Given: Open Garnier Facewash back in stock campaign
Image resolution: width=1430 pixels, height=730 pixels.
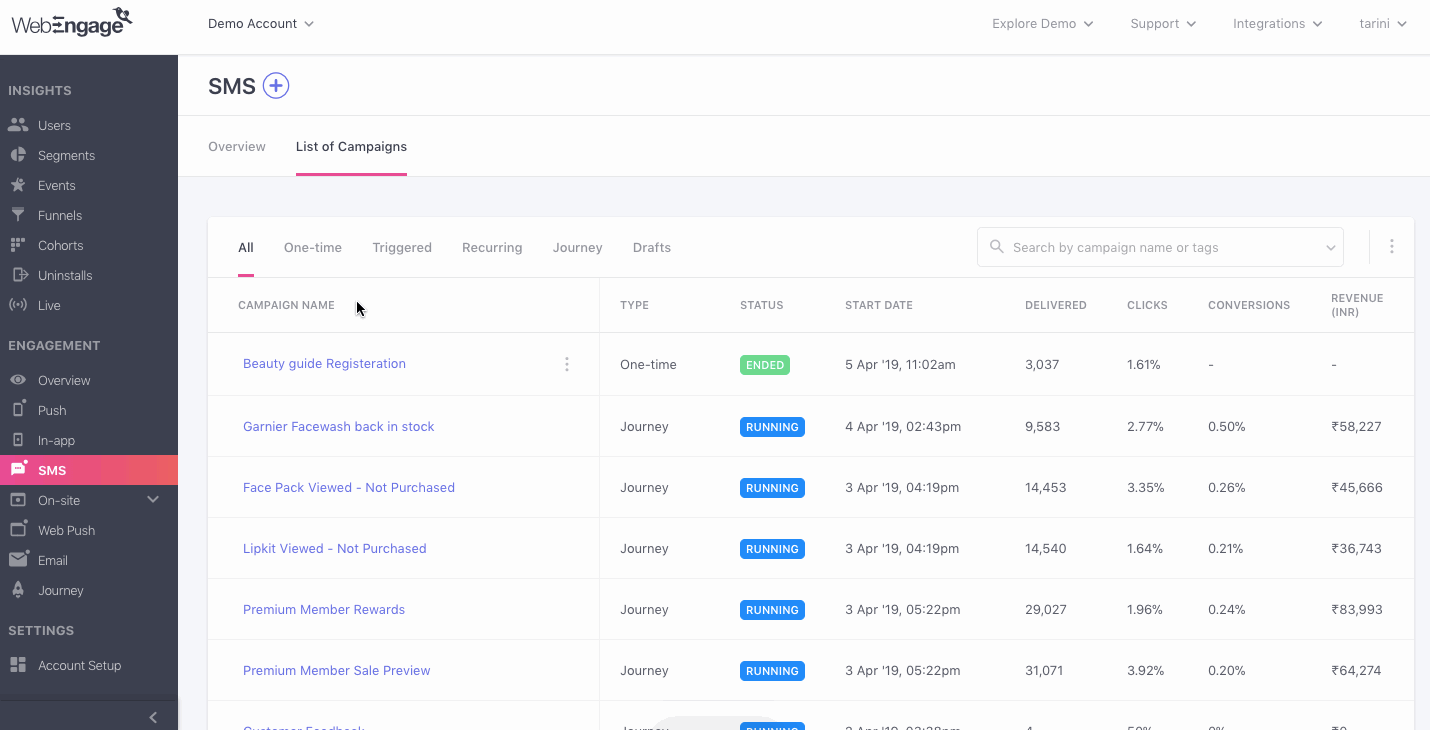Looking at the screenshot, I should coord(339,426).
